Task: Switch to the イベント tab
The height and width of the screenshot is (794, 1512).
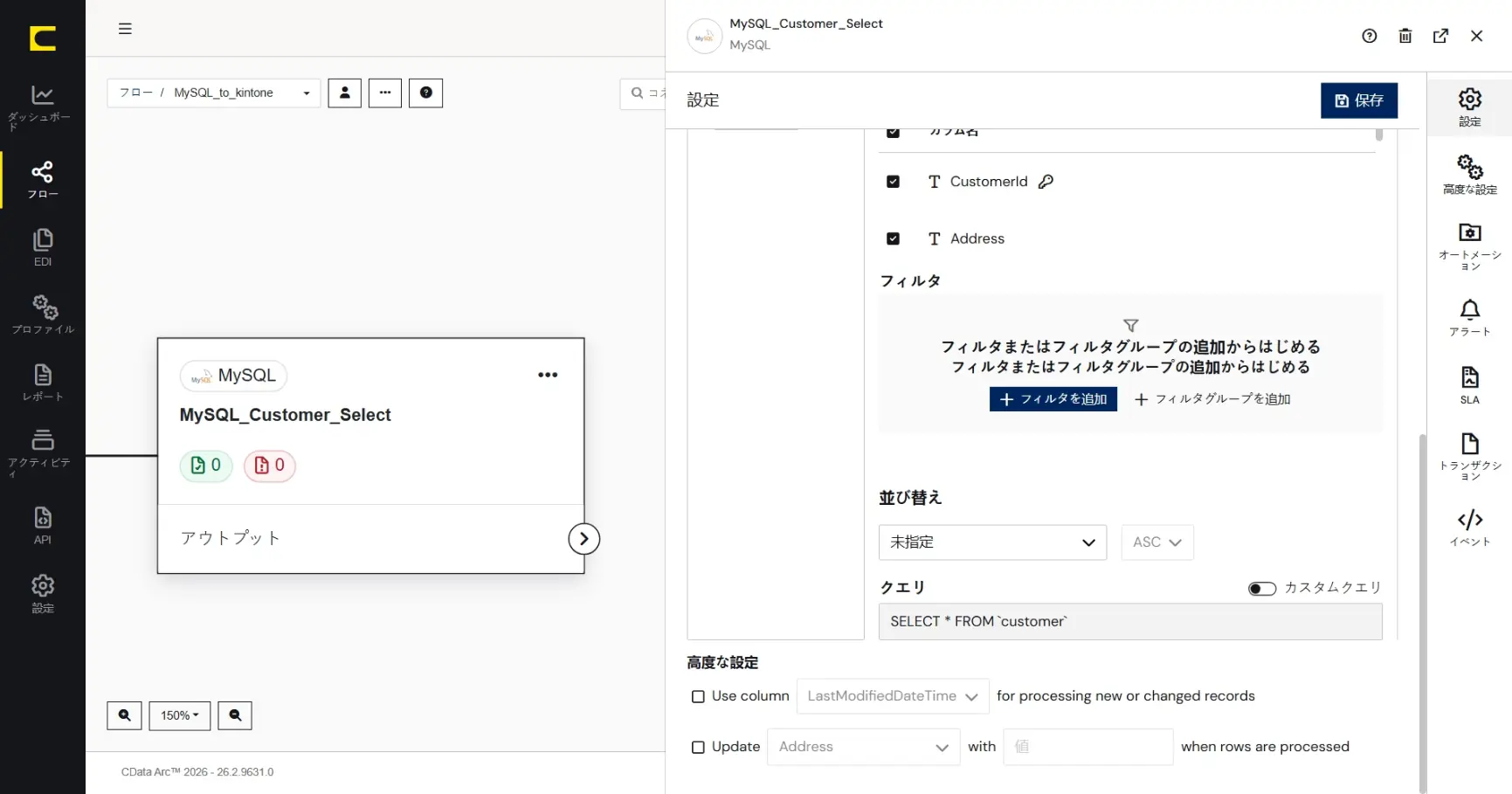Action: tap(1470, 528)
